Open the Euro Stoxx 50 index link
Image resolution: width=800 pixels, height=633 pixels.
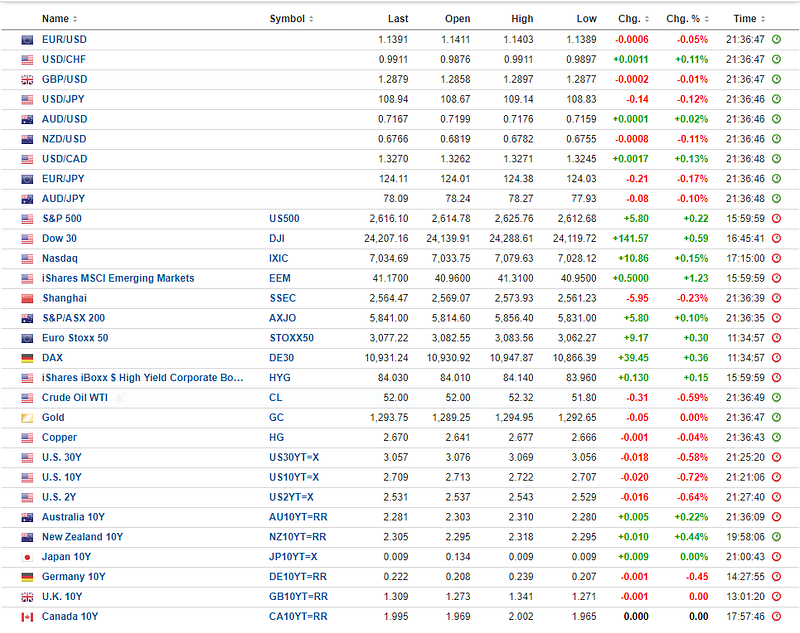(x=75, y=338)
